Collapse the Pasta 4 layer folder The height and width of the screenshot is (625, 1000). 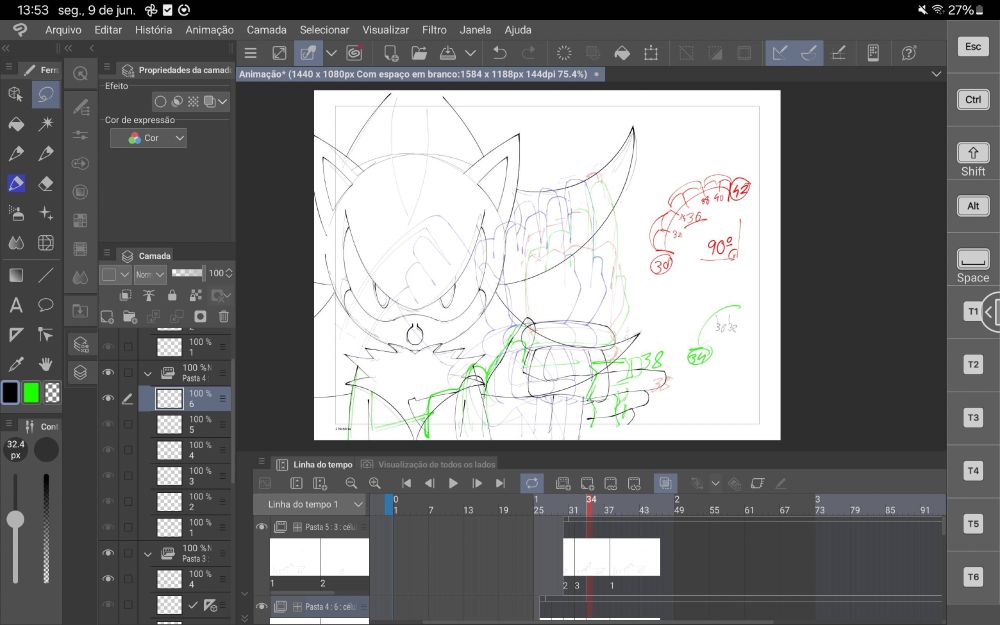click(x=148, y=373)
